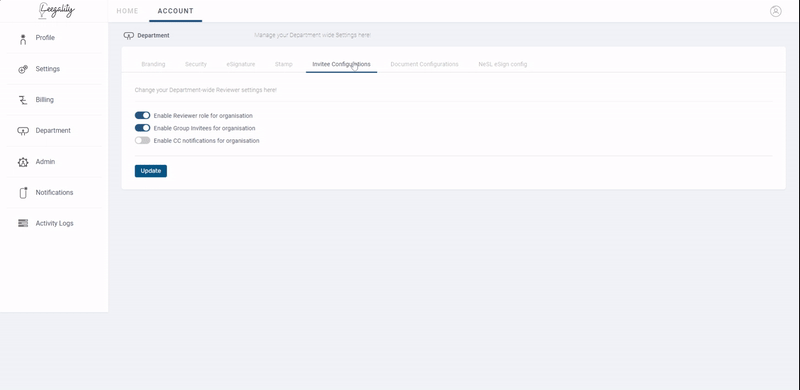This screenshot has height=390, width=800.
Task: Enable CC notifications for organisation toggle
Action: click(142, 140)
